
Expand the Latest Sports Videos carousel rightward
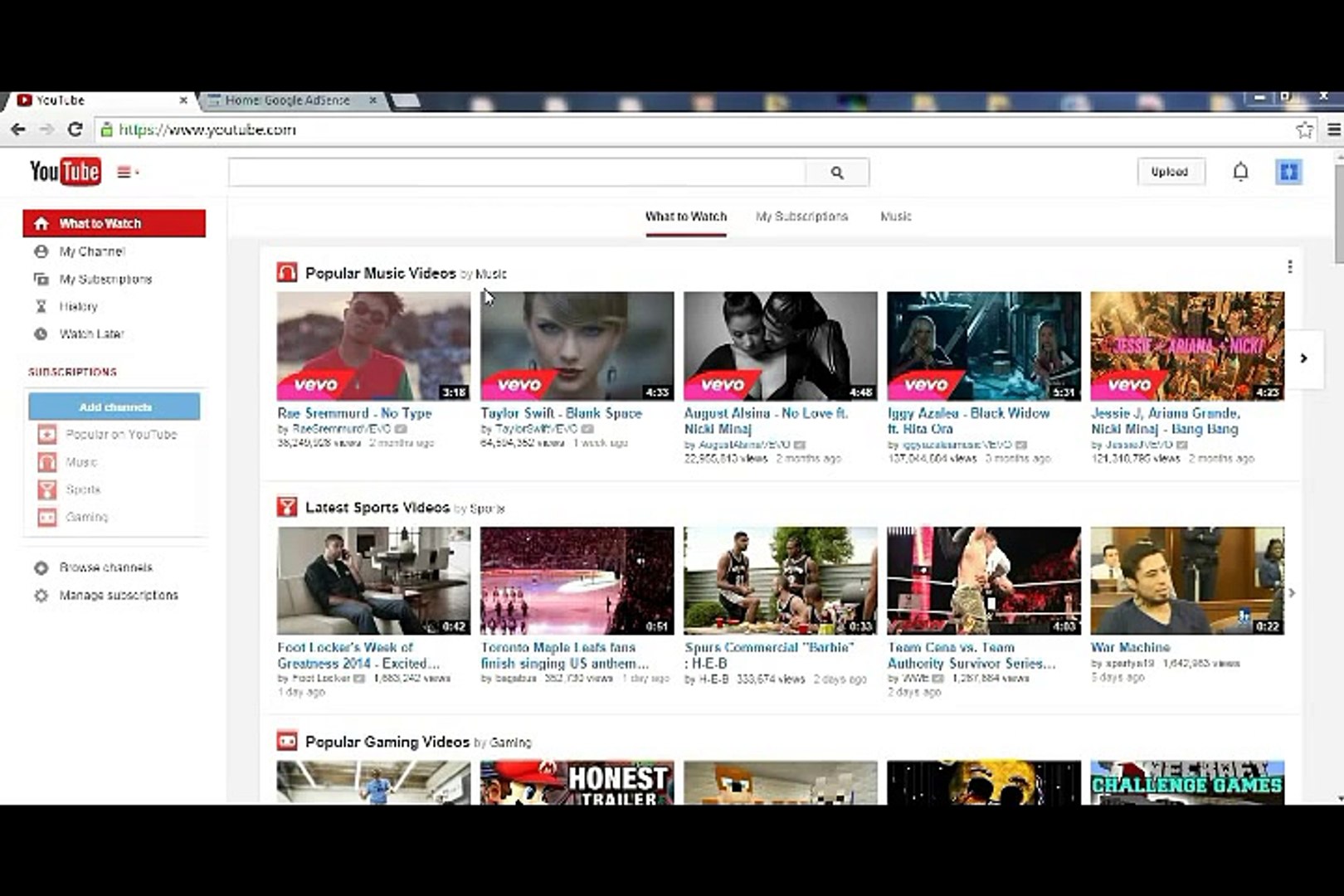click(x=1292, y=593)
